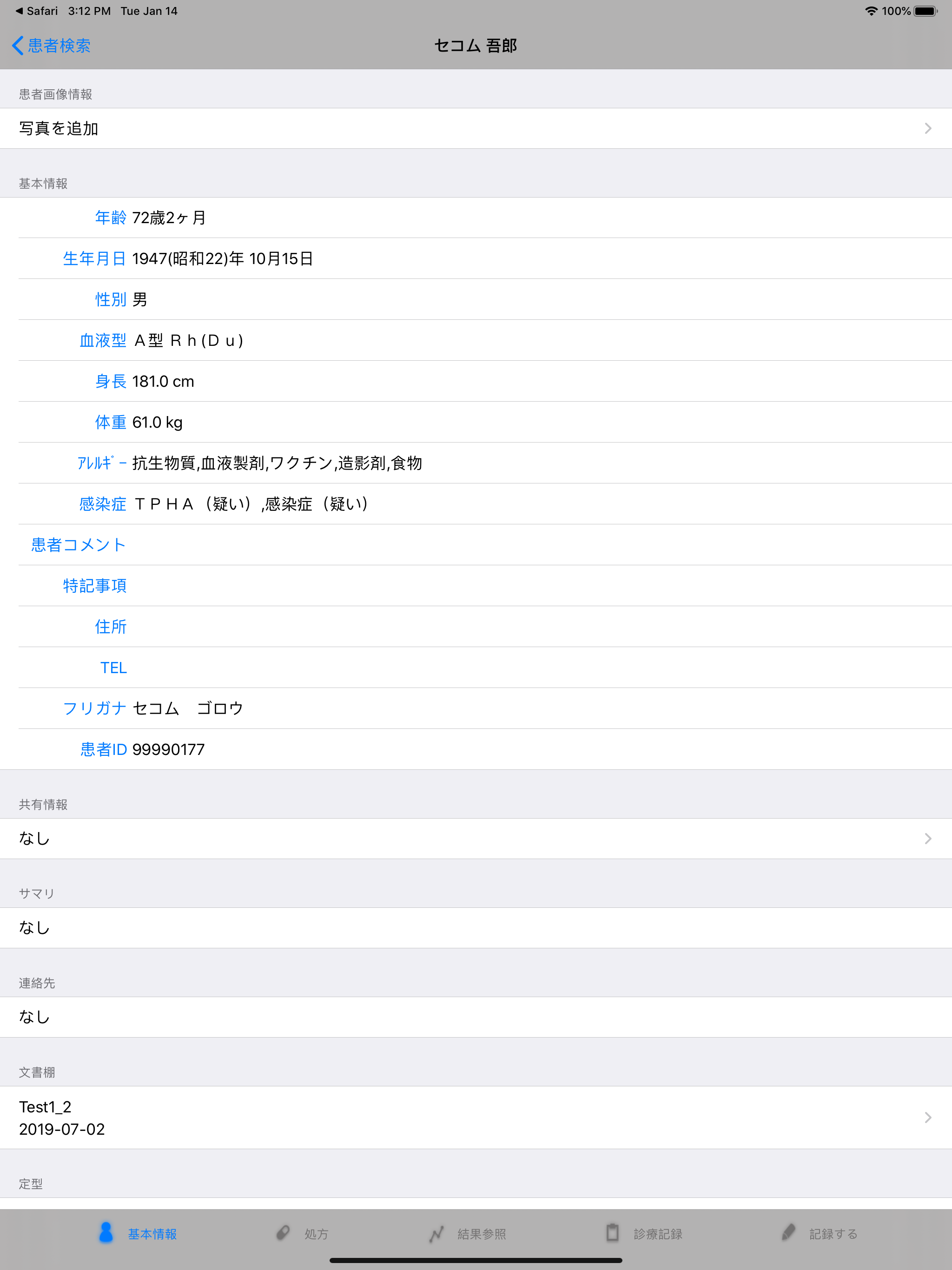Tap the Wi-Fi status icon
This screenshot has height=1270, width=952.
pos(871,11)
